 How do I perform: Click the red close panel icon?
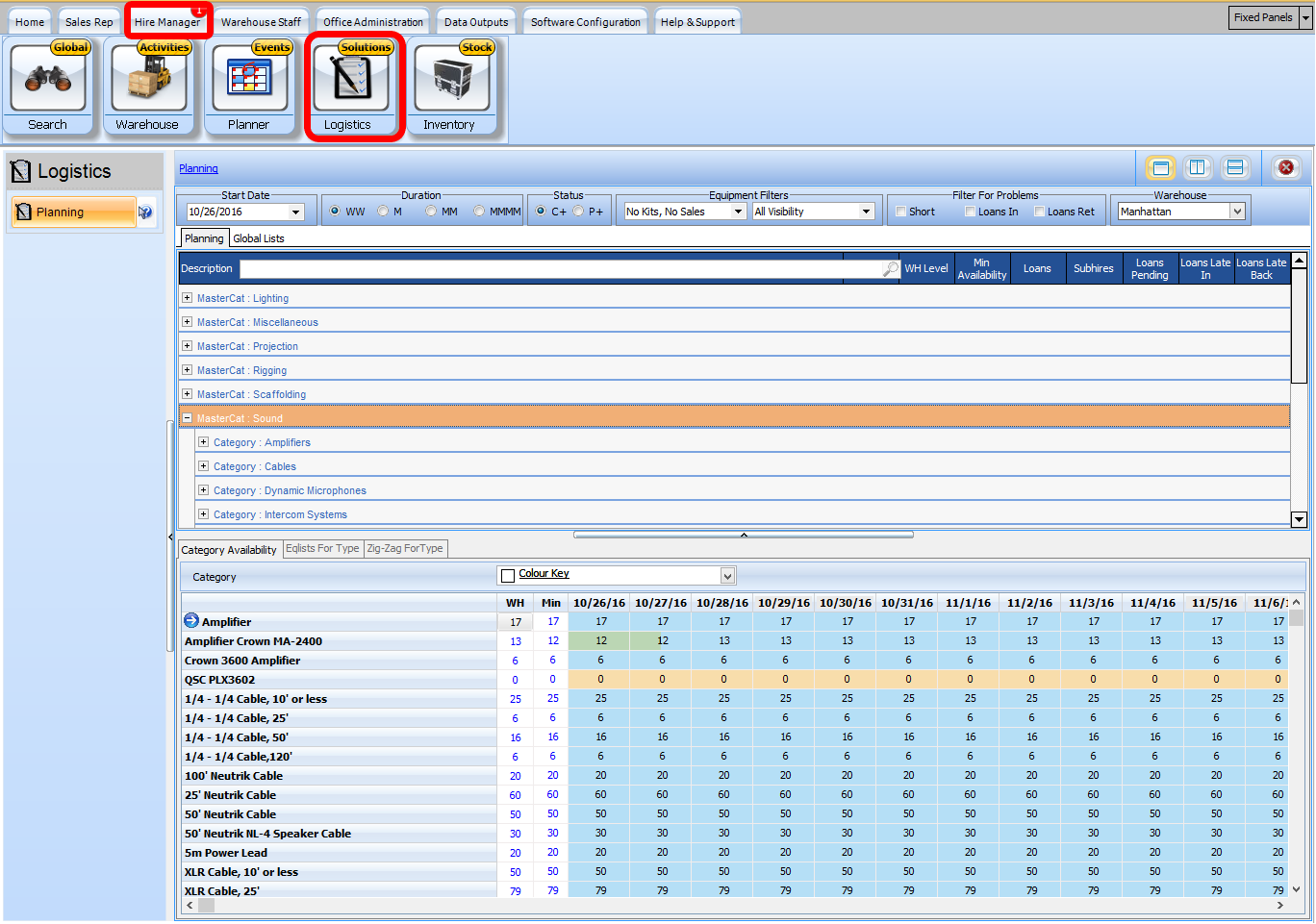click(1285, 168)
